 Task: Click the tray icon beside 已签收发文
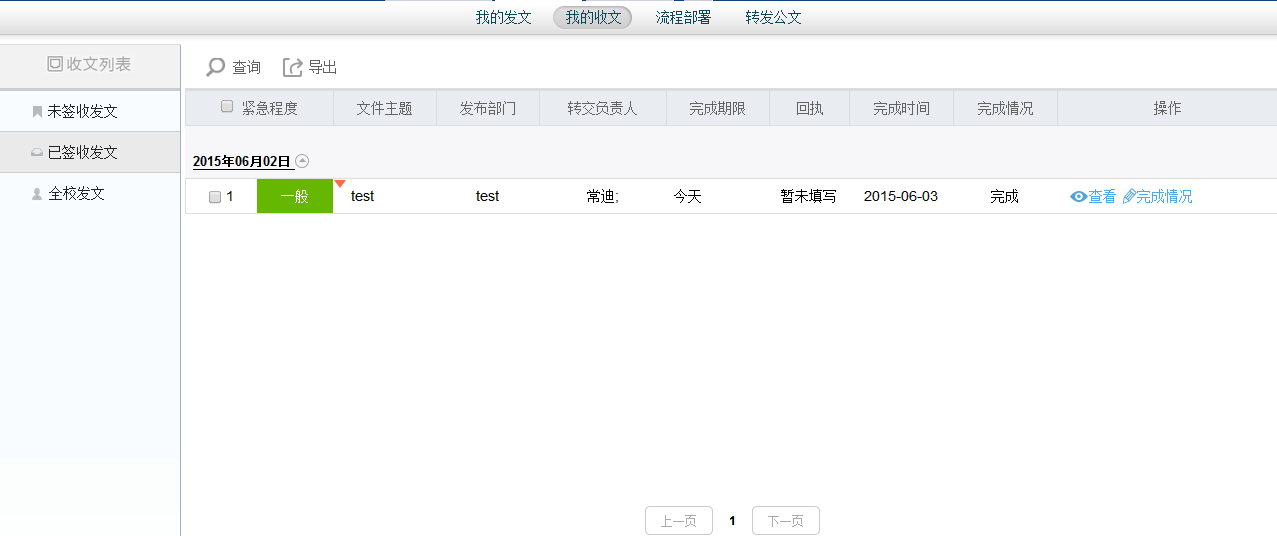(x=37, y=153)
